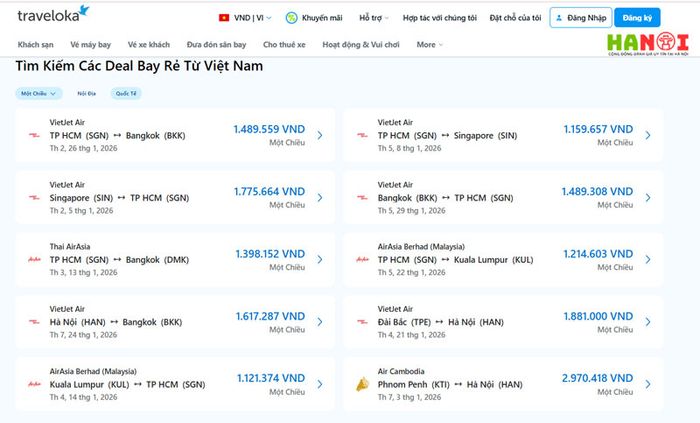
Task: Select the Khách sạn tab
Action: pyautogui.click(x=36, y=45)
